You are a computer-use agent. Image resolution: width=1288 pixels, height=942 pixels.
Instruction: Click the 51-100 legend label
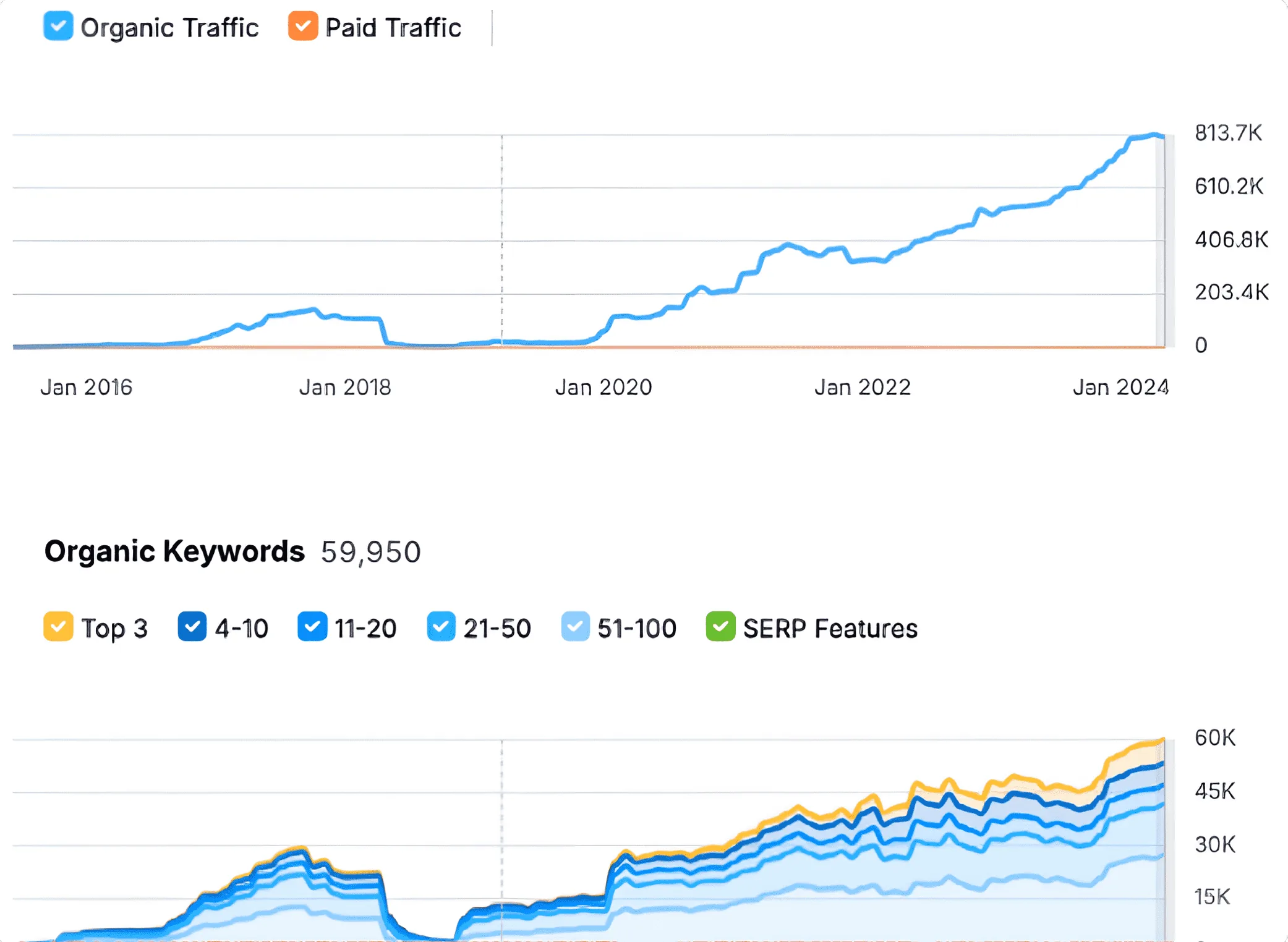(x=637, y=629)
